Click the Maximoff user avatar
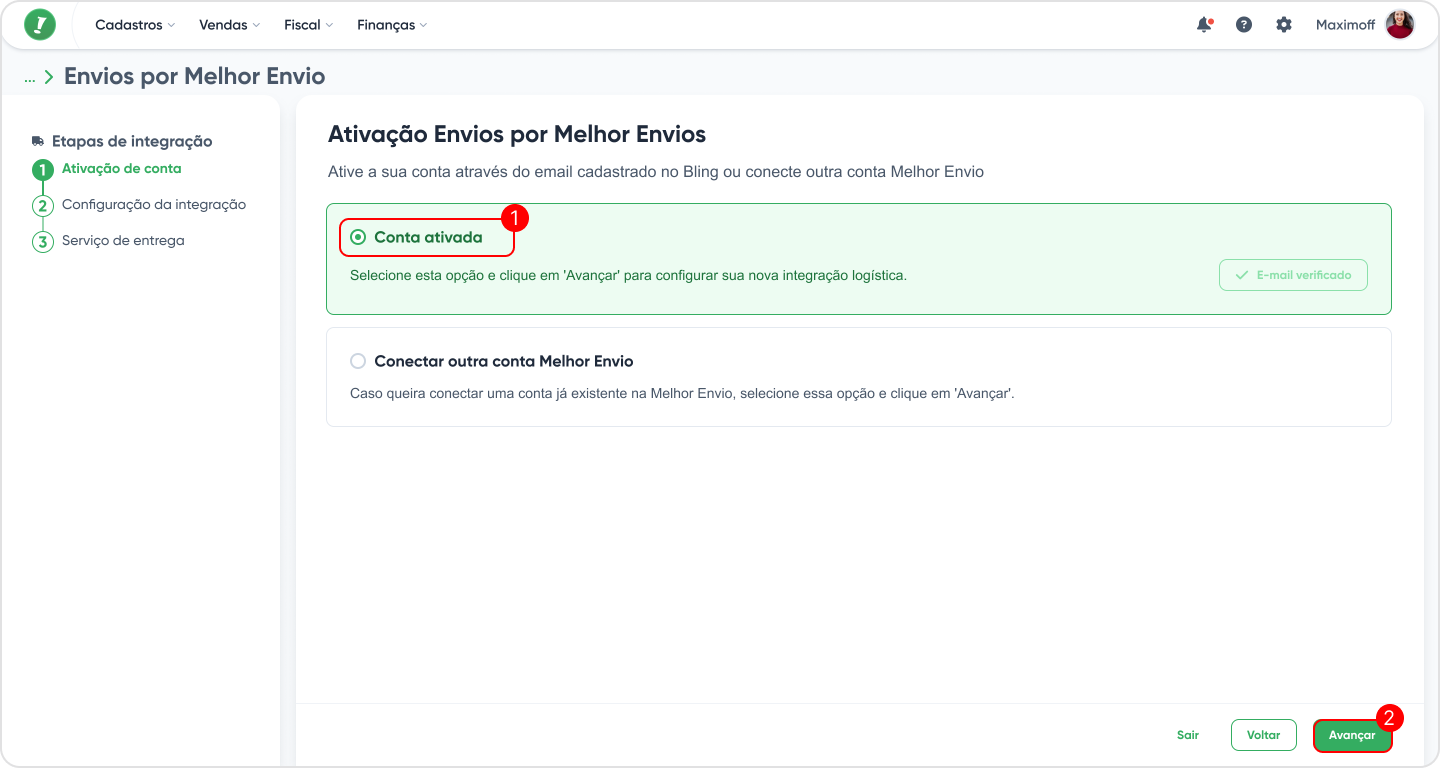The width and height of the screenshot is (1440, 768). 1400,25
